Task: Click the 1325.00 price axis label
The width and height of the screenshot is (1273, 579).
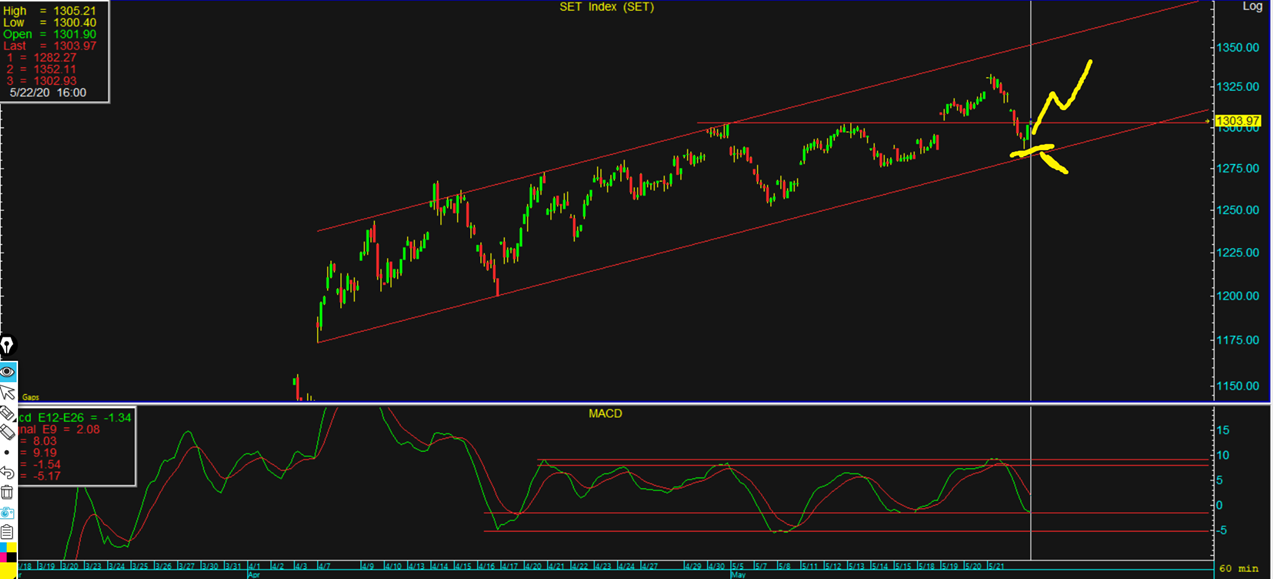Action: 1239,87
